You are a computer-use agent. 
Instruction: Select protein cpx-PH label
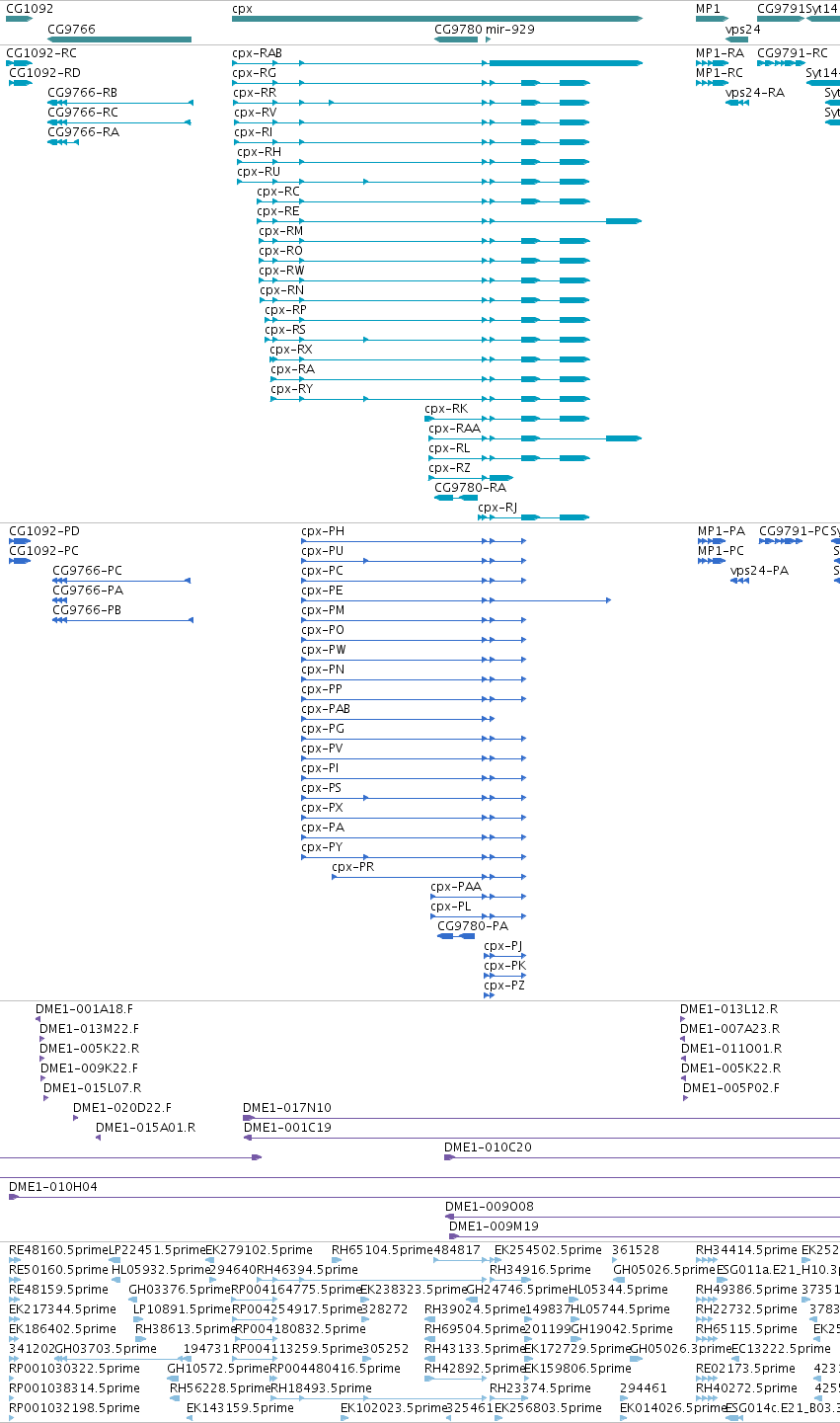323,531
